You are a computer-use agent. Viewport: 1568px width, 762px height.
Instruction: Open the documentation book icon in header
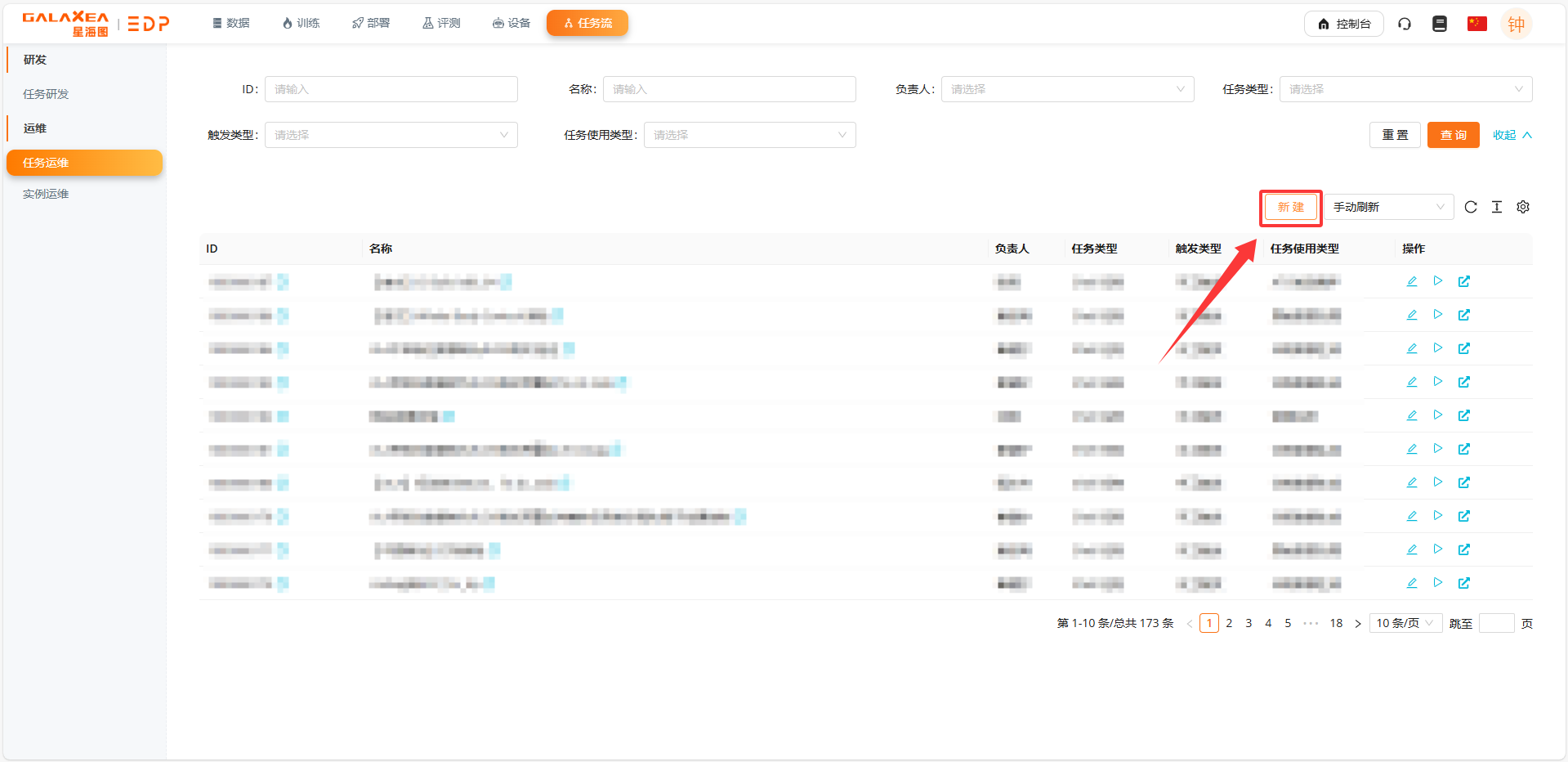click(x=1440, y=24)
